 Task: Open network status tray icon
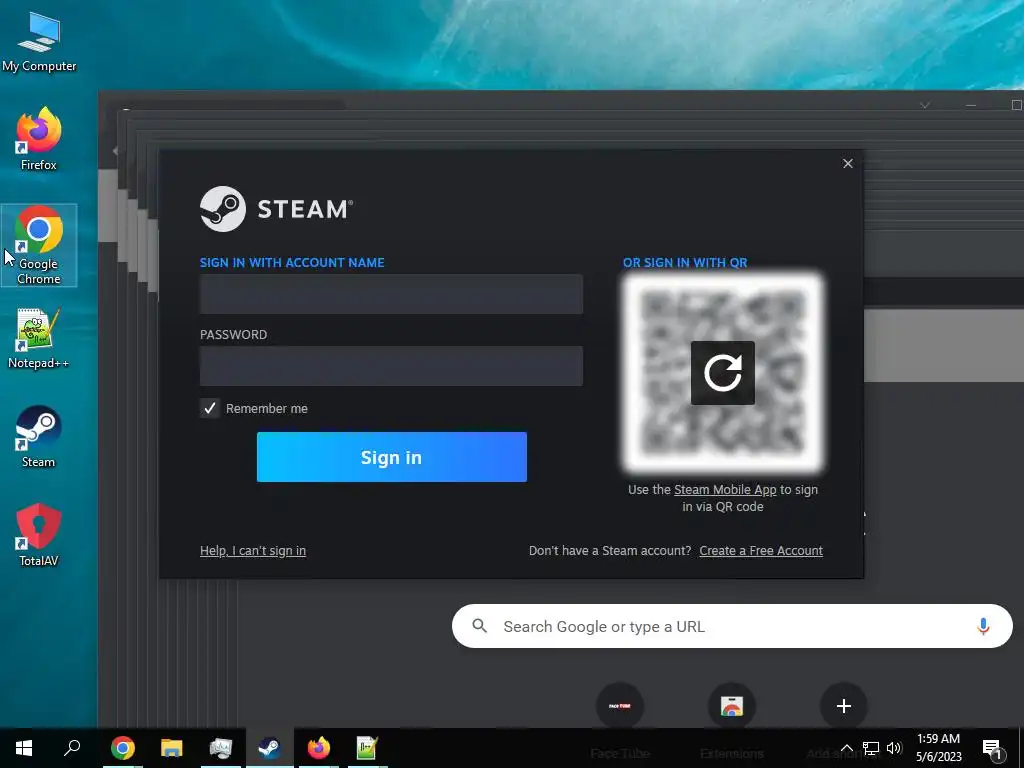[x=871, y=748]
